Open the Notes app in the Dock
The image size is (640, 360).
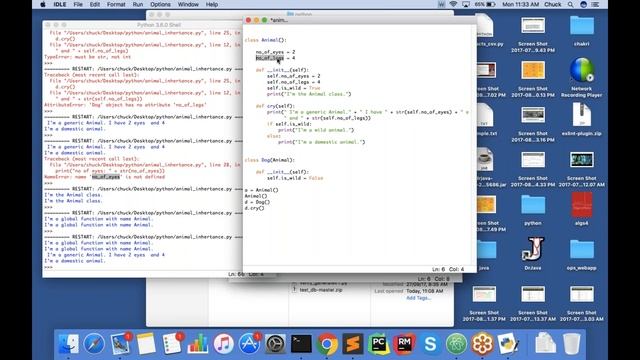coord(146,344)
